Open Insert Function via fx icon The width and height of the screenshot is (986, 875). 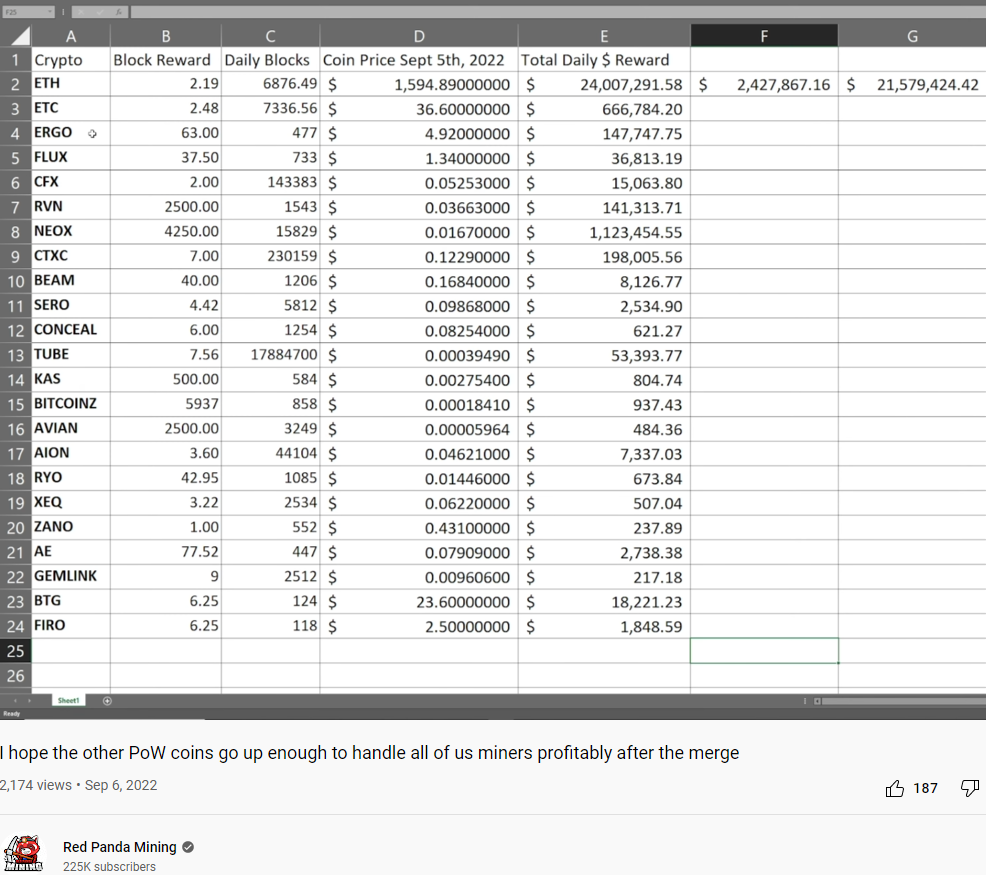coord(118,12)
